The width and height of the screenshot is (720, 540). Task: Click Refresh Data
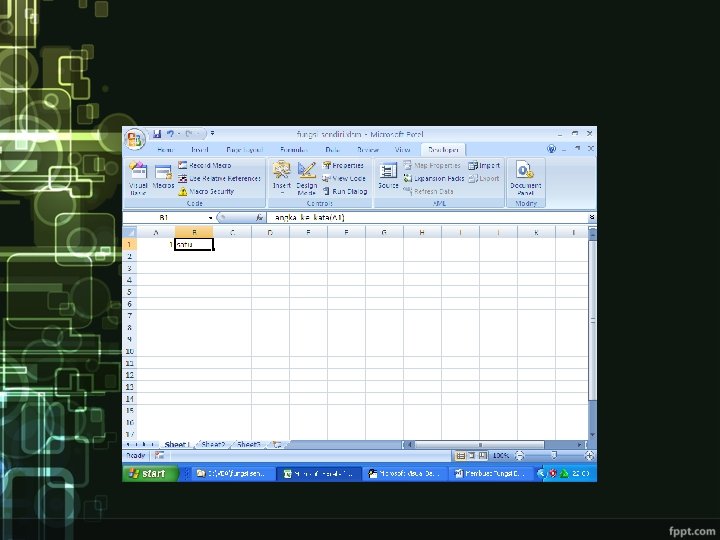point(428,191)
